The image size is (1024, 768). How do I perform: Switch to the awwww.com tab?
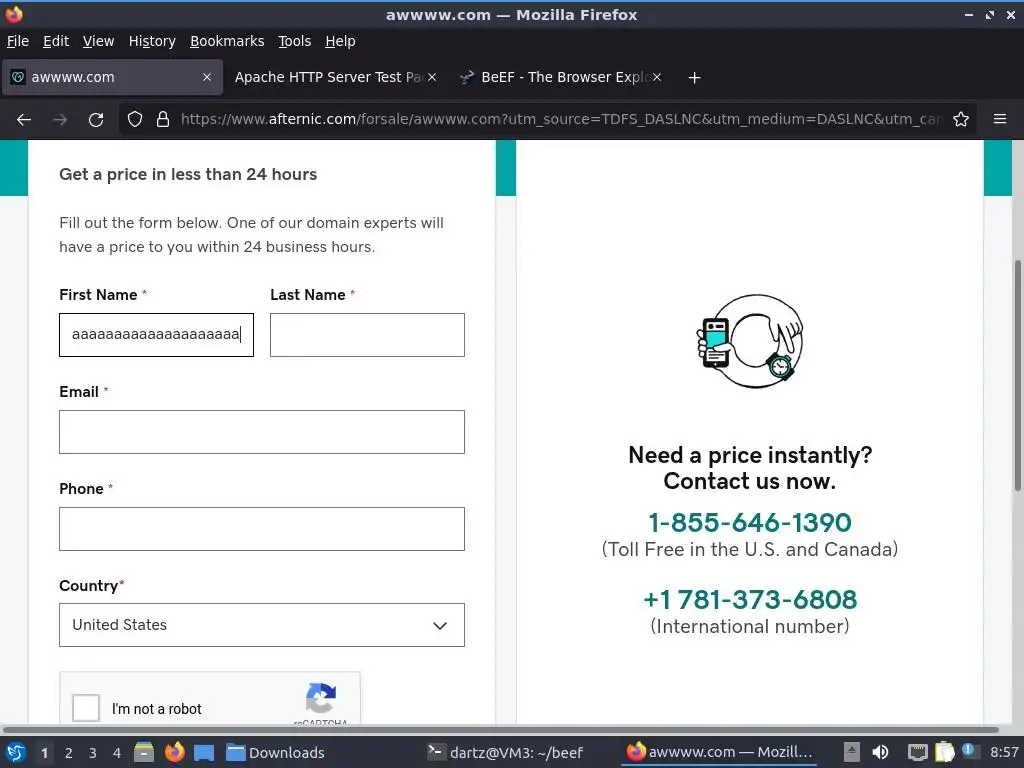[x=112, y=77]
